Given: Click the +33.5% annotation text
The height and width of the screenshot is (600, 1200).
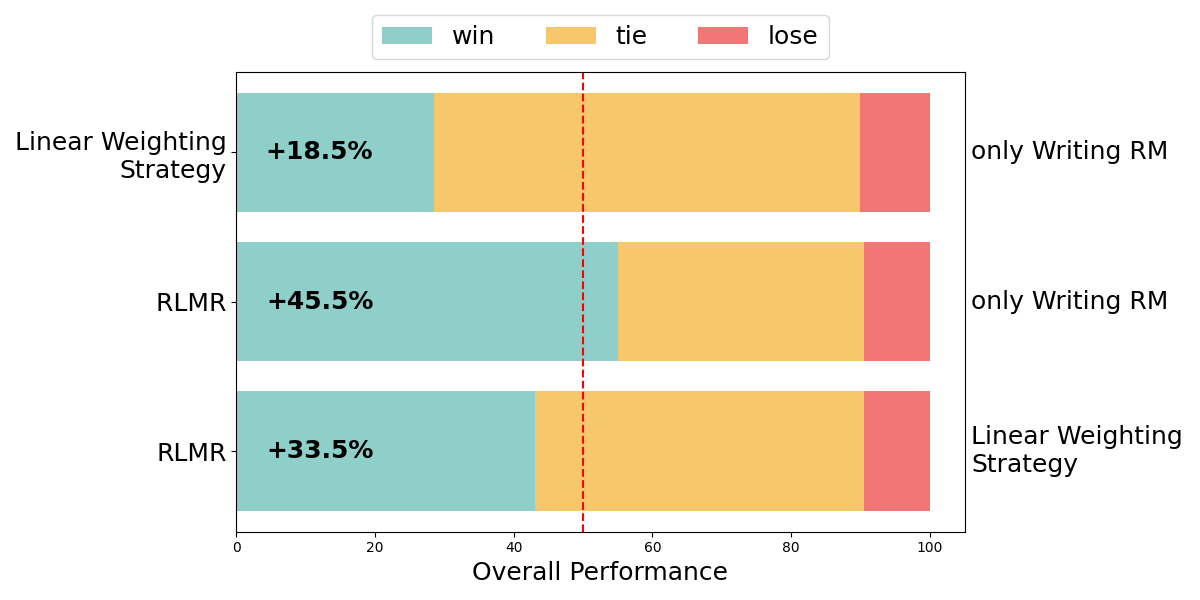Looking at the screenshot, I should point(320,450).
